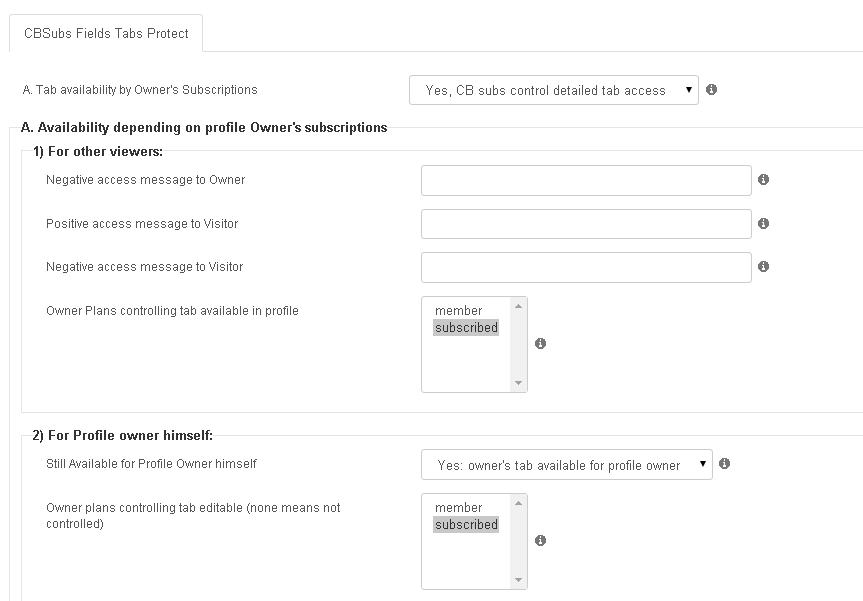The image size is (863, 601).
Task: Click up arrow of editable plans list scrollbar
Action: pyautogui.click(x=518, y=503)
